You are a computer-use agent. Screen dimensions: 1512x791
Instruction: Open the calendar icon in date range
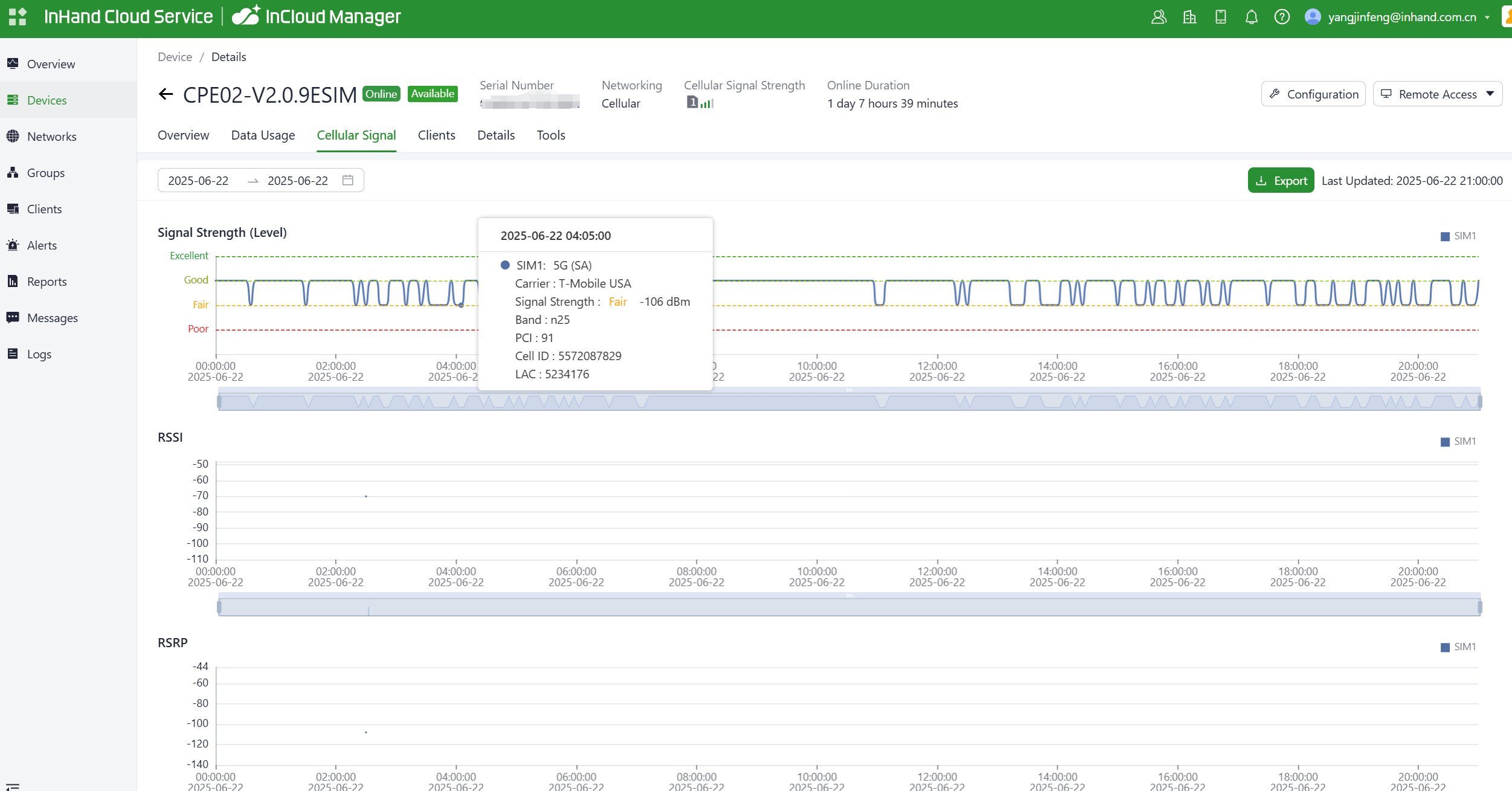[348, 180]
